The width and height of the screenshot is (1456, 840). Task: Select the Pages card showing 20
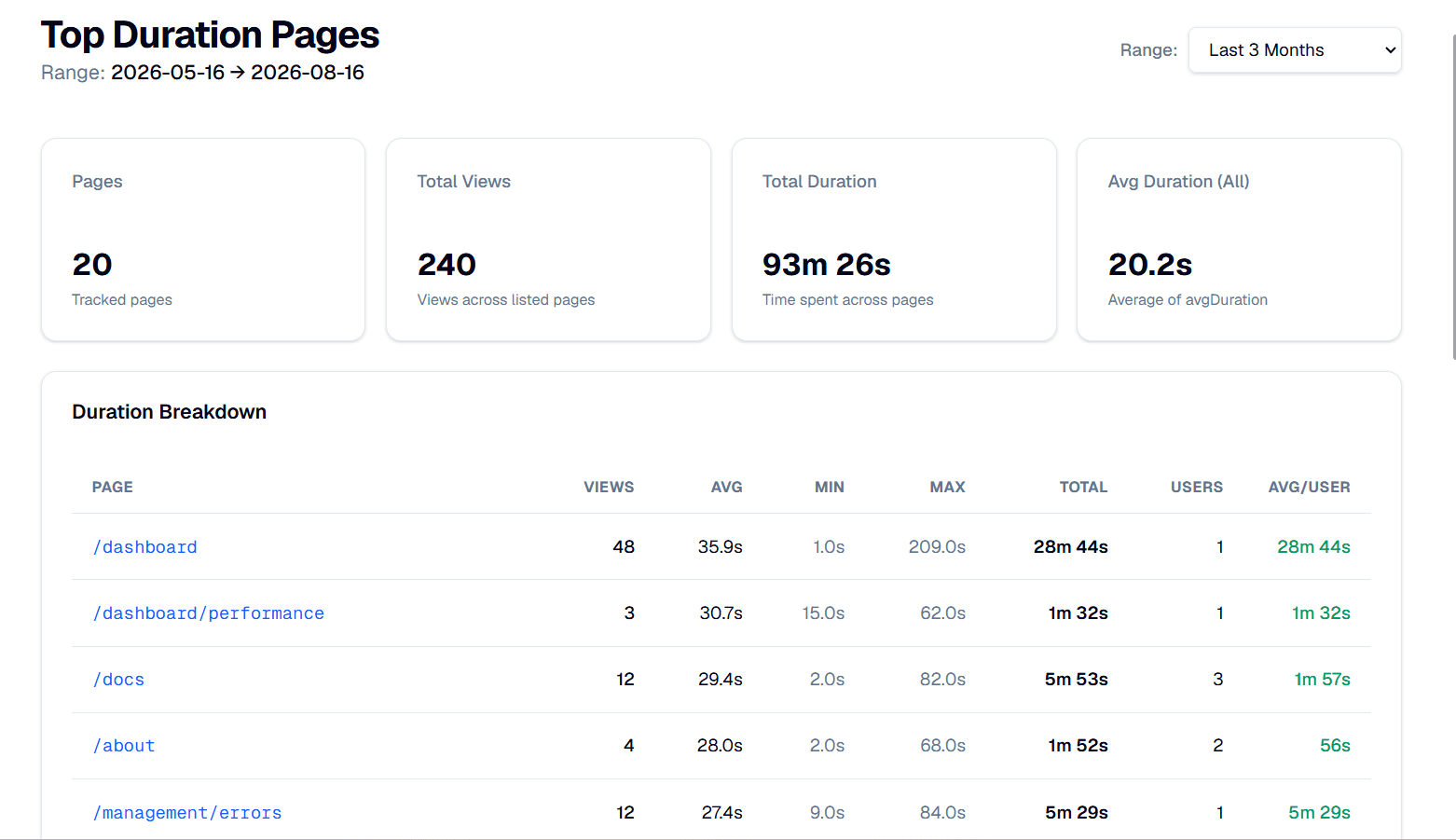pos(203,240)
